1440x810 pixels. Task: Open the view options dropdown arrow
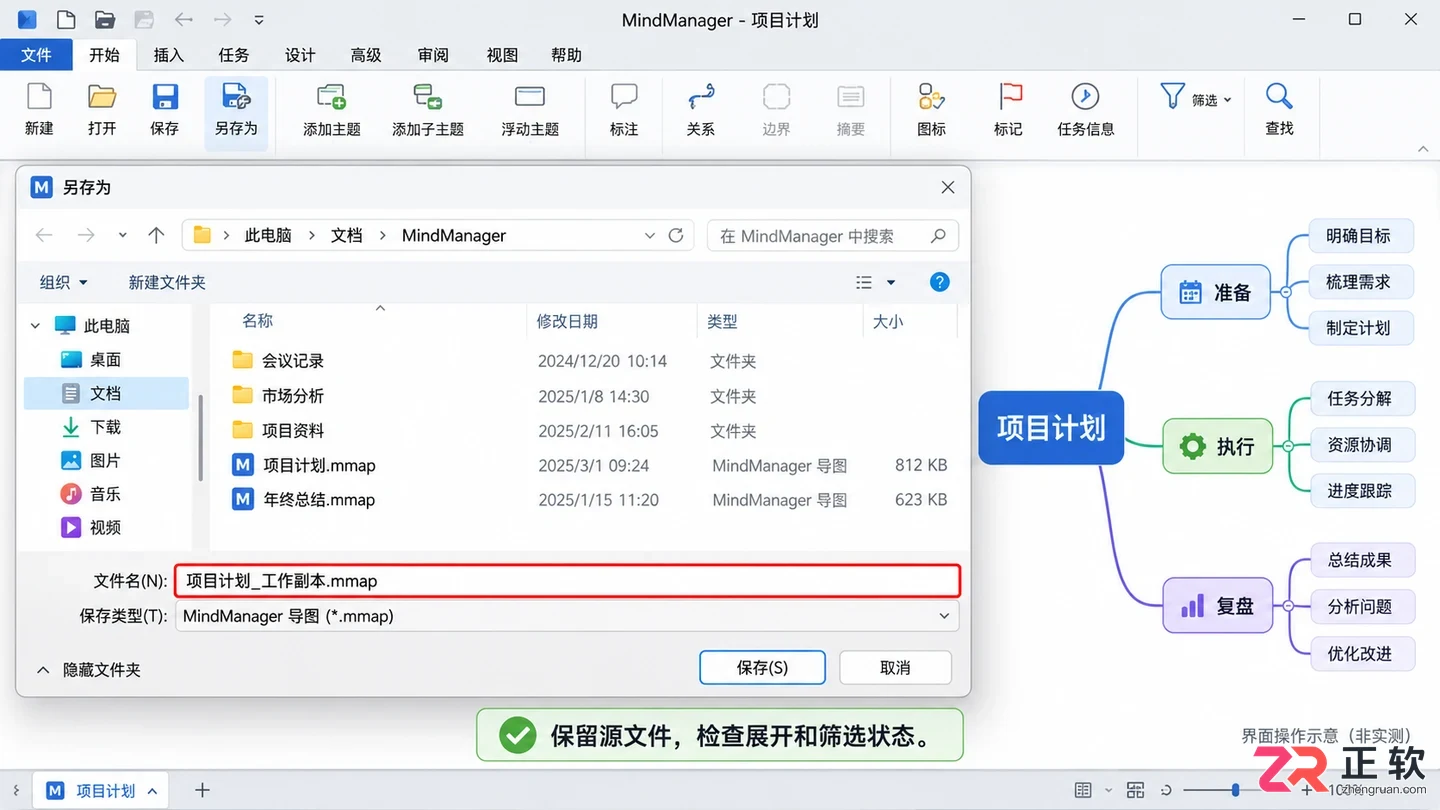tap(891, 283)
